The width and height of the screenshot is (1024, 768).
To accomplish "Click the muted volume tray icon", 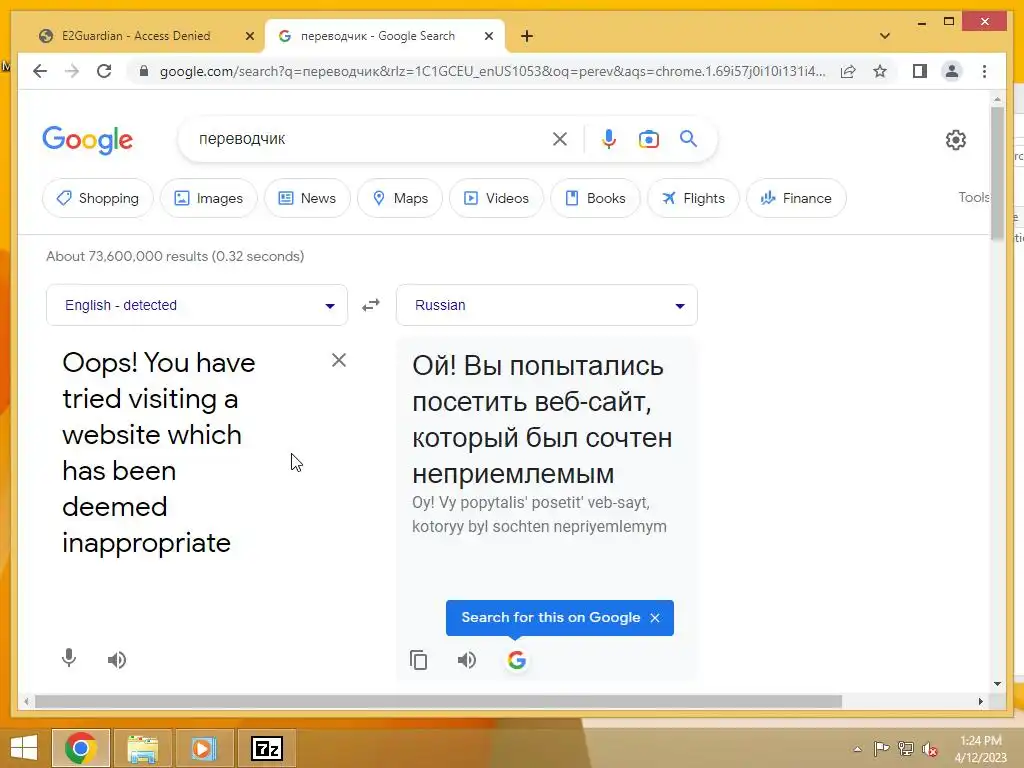I will click(930, 749).
